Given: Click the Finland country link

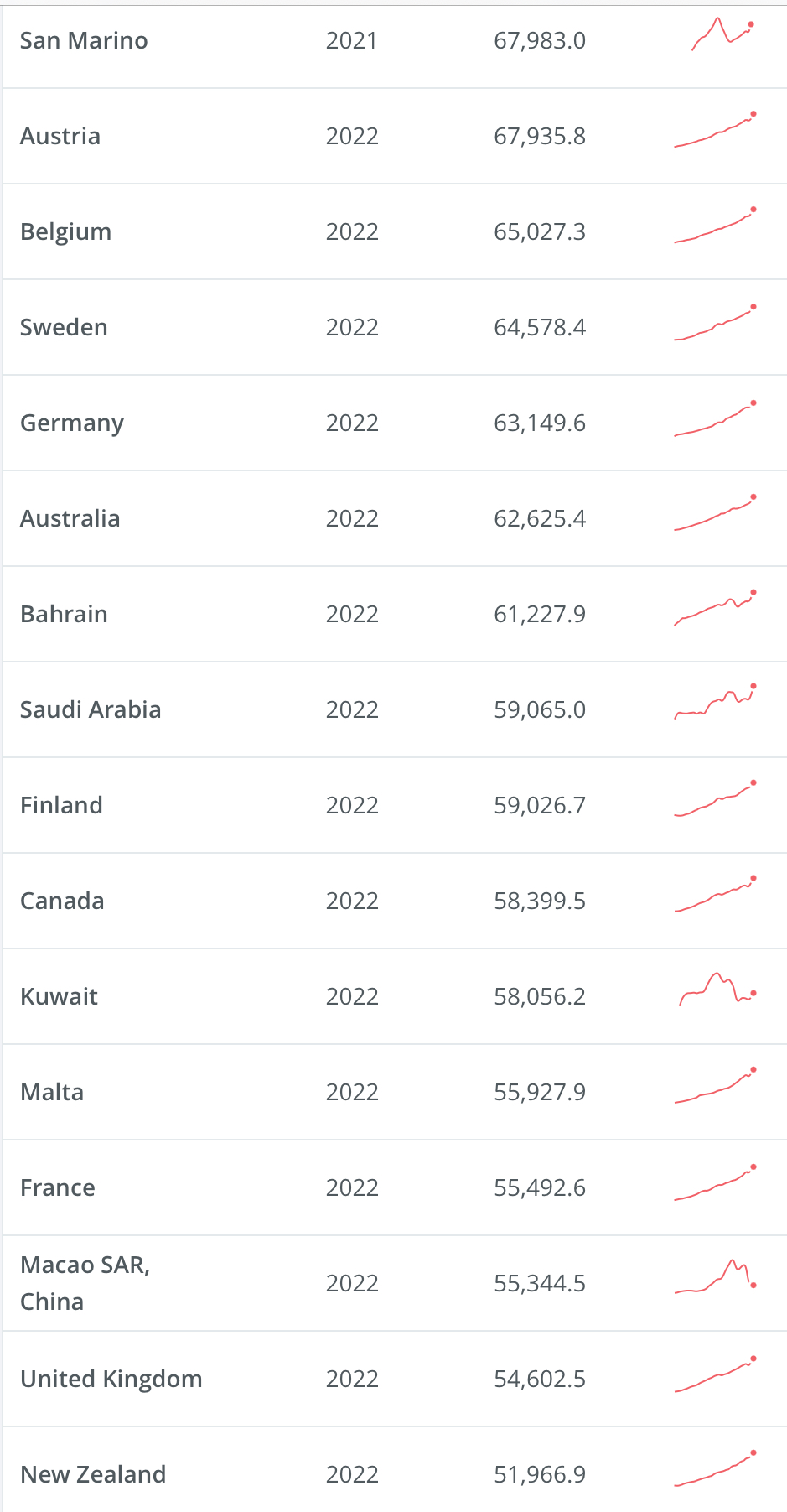Looking at the screenshot, I should [61, 805].
